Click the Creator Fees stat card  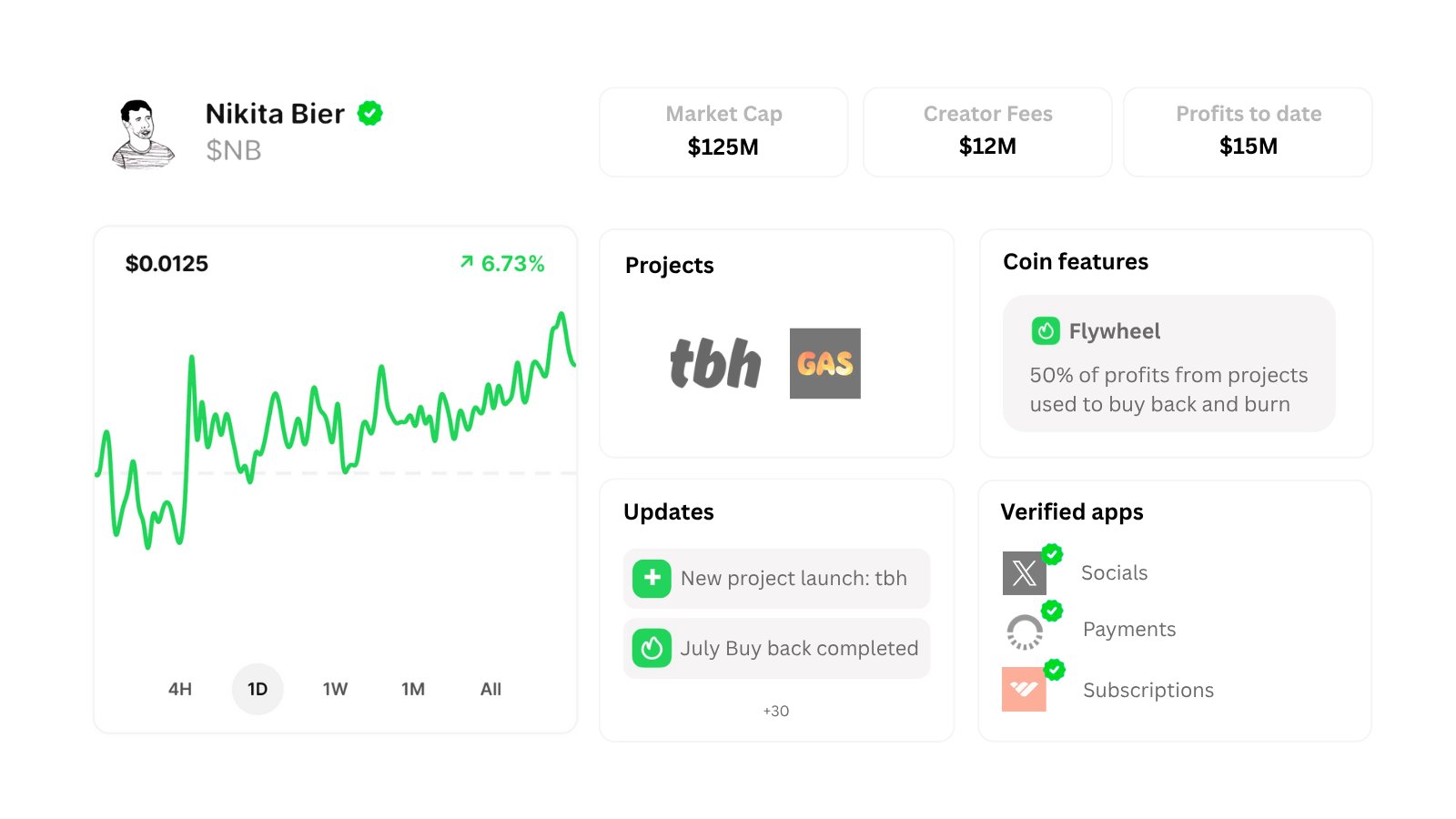[987, 132]
